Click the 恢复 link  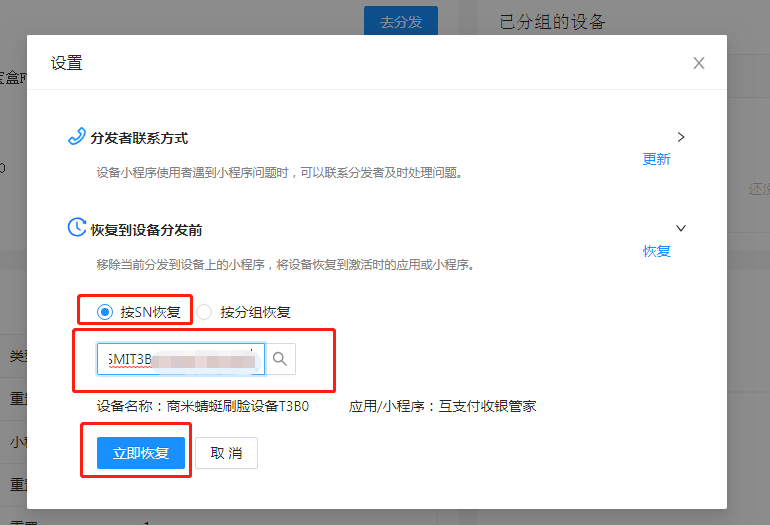point(657,251)
